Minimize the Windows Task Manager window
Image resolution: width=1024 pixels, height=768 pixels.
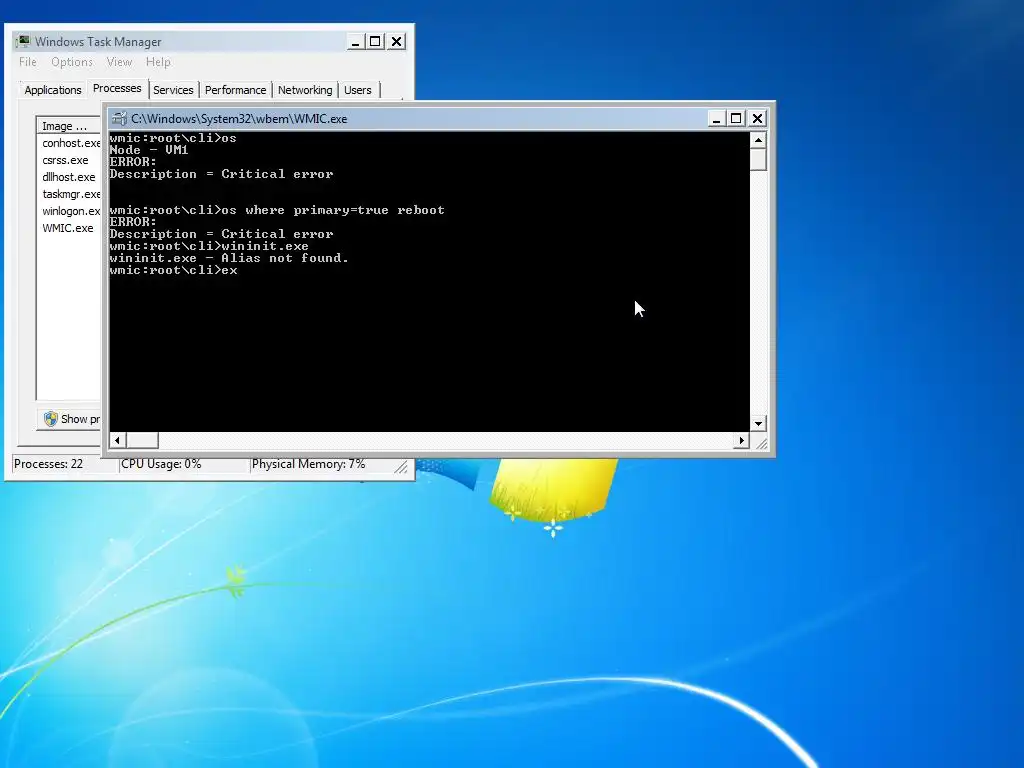coord(355,42)
